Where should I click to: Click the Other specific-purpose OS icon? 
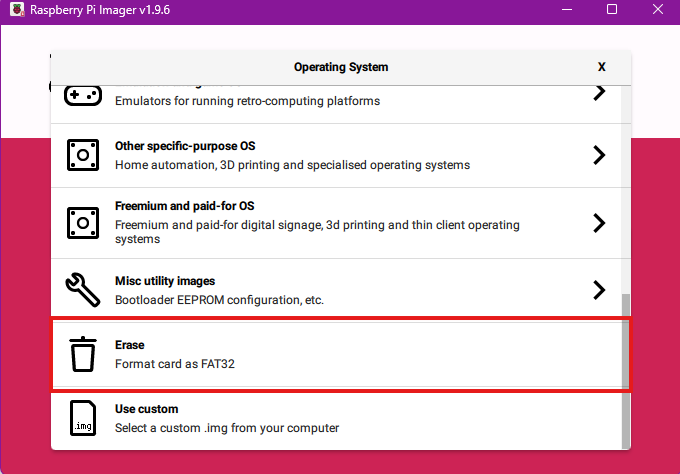pyautogui.click(x=82, y=155)
